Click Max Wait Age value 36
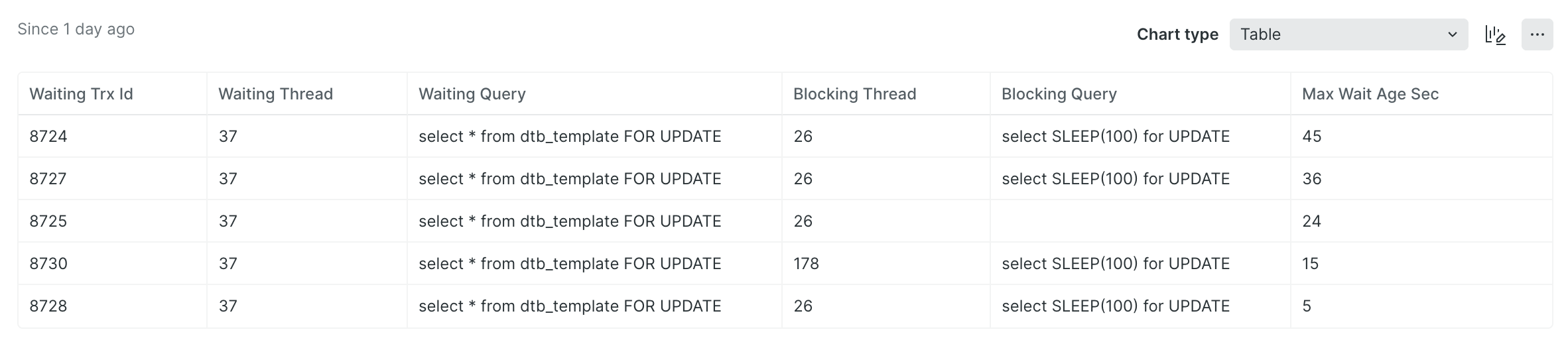Image resolution: width=1568 pixels, height=350 pixels. [1311, 179]
